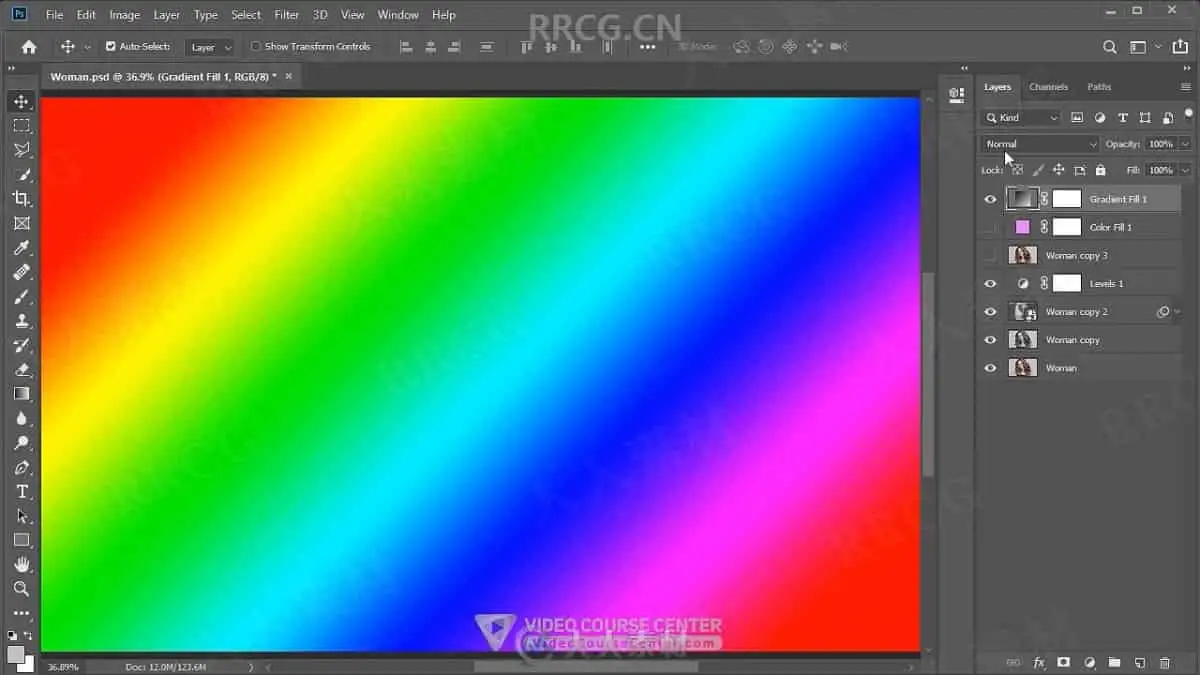The height and width of the screenshot is (675, 1200).
Task: Switch to the Paths tab
Action: (x=1099, y=87)
